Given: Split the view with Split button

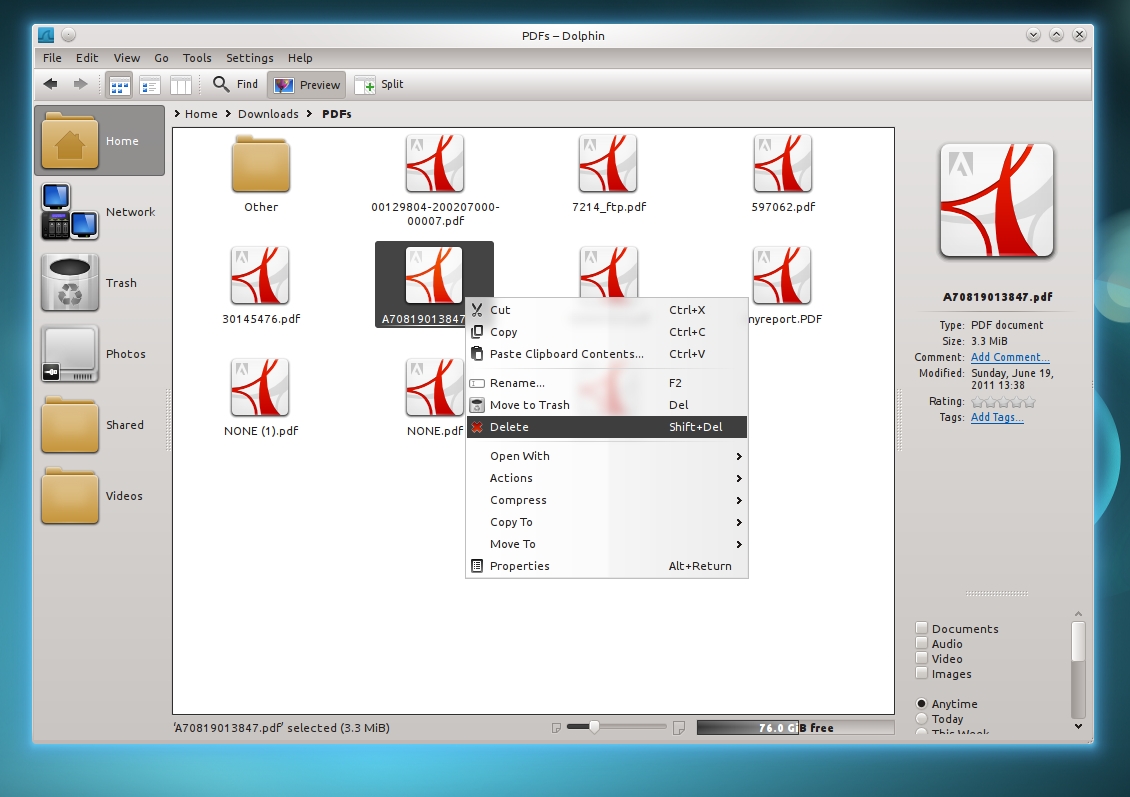Looking at the screenshot, I should point(379,84).
